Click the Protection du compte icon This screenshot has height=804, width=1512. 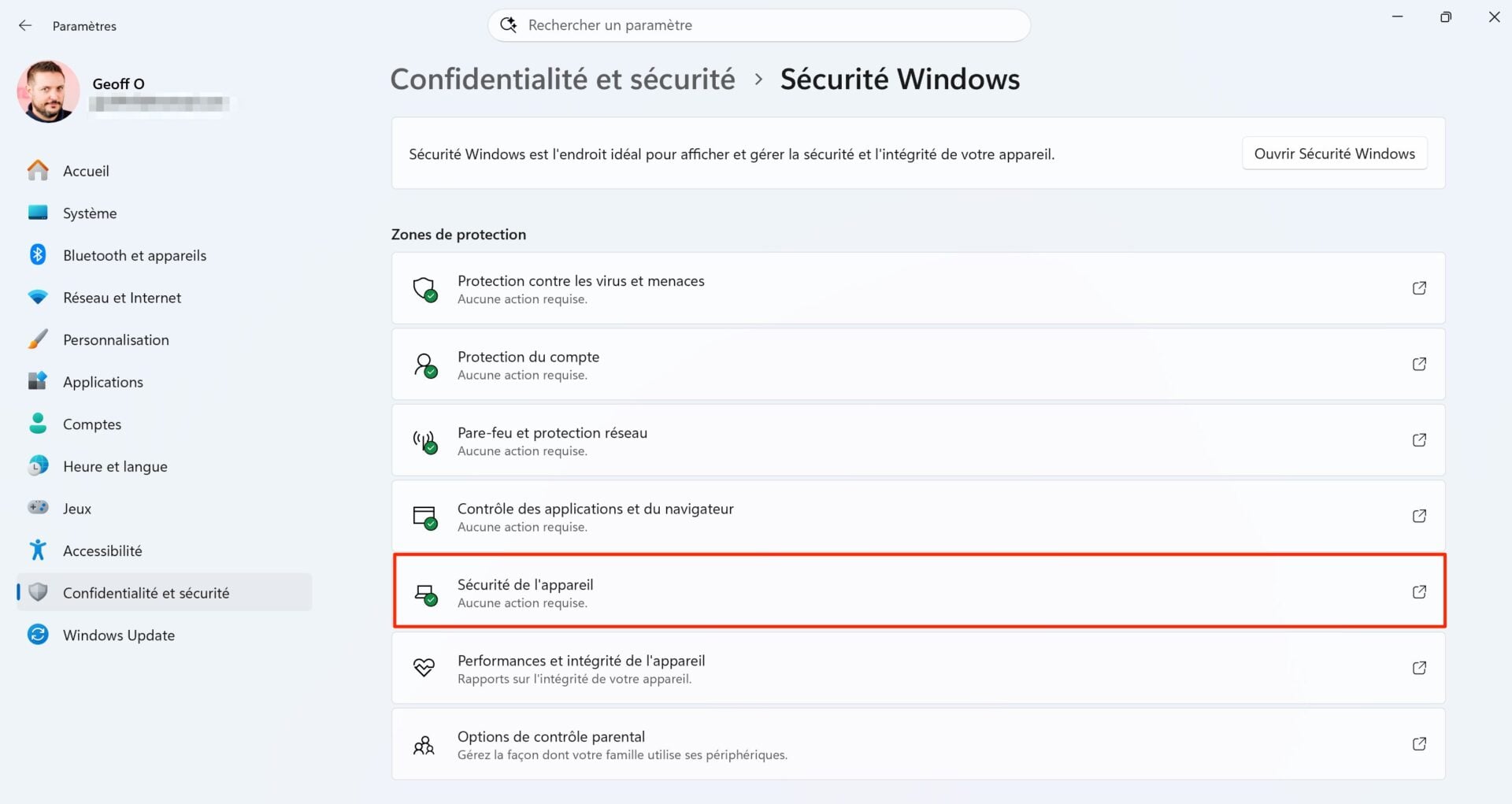(425, 364)
